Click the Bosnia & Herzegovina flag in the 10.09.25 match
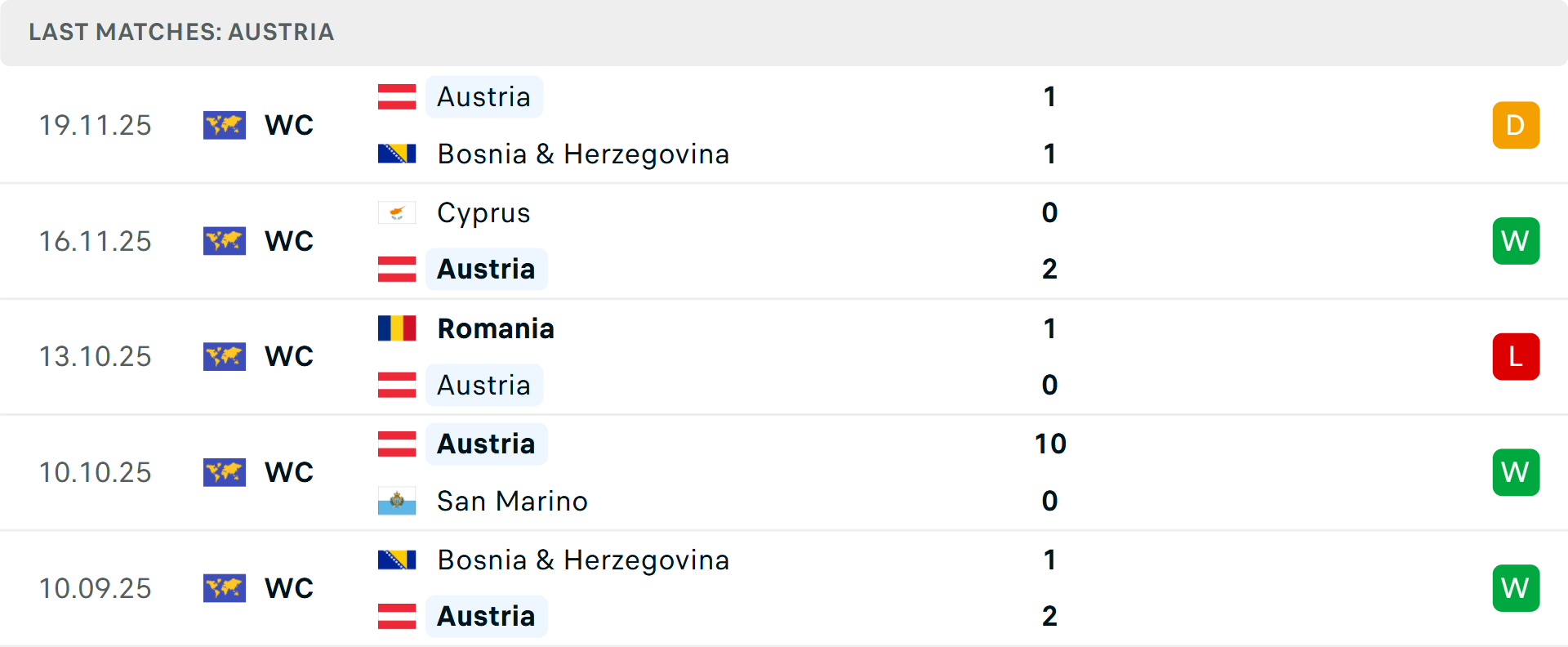This screenshot has height=647, width=1568. point(397,560)
